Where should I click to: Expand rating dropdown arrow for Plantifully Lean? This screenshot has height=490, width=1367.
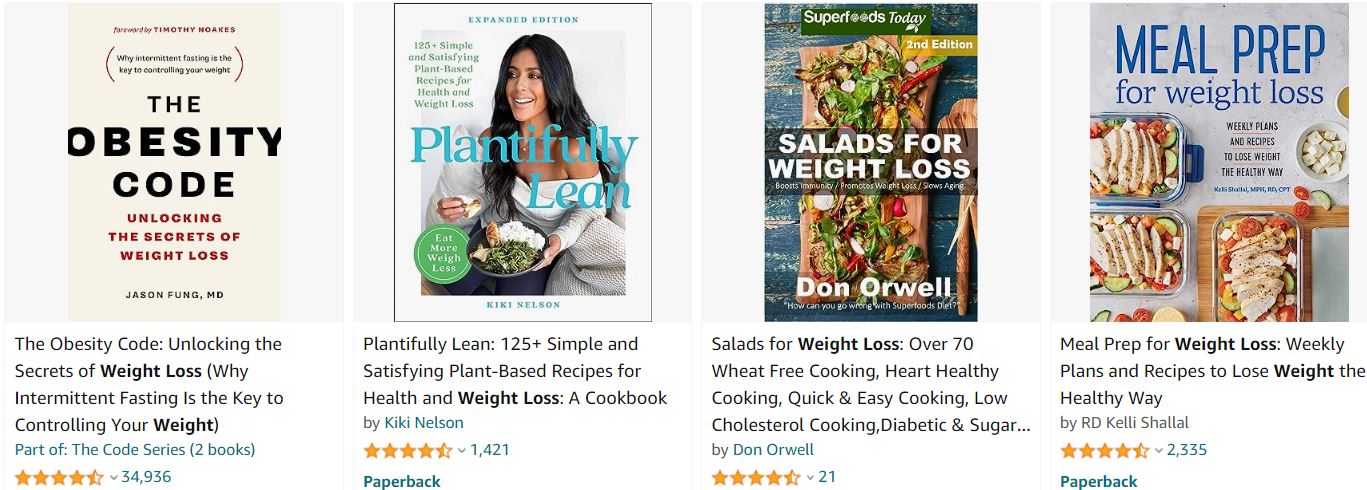pos(462,451)
